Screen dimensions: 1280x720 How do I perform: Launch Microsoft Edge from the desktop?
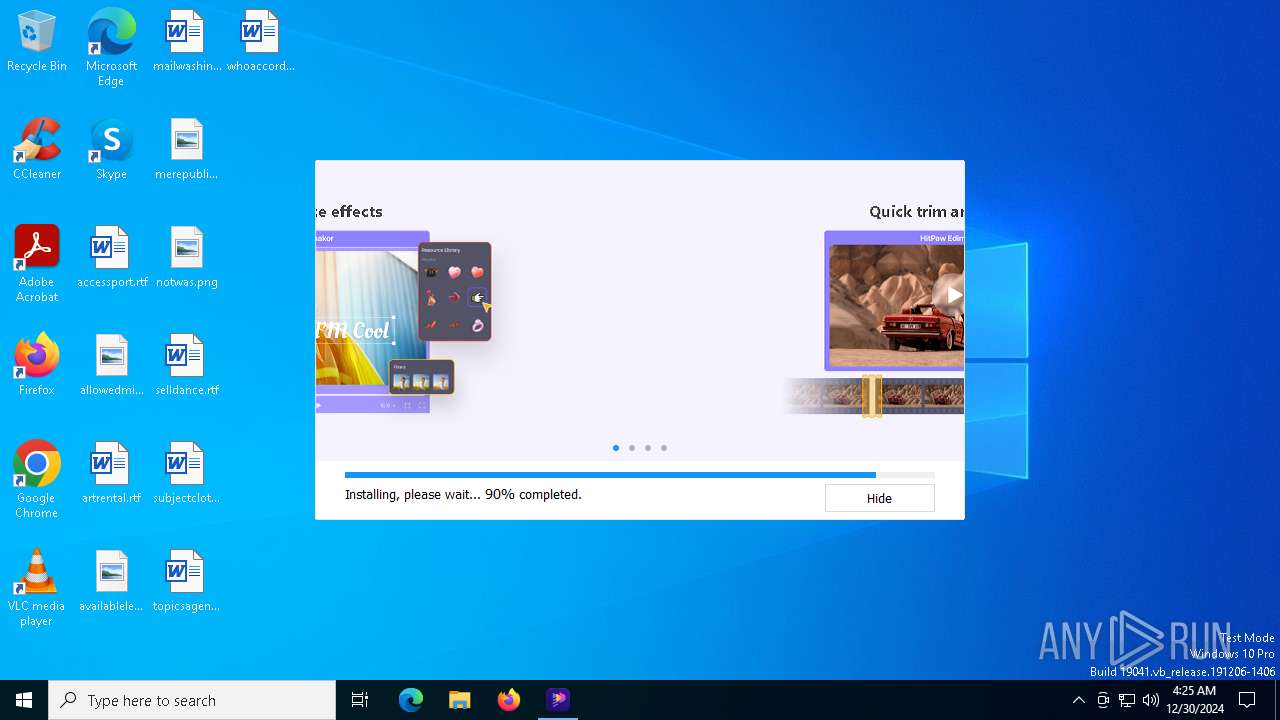(111, 47)
